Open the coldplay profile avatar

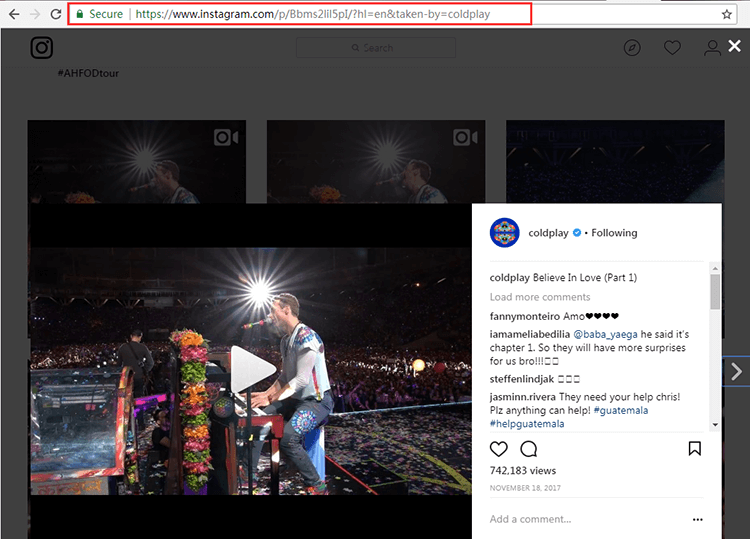pos(505,233)
